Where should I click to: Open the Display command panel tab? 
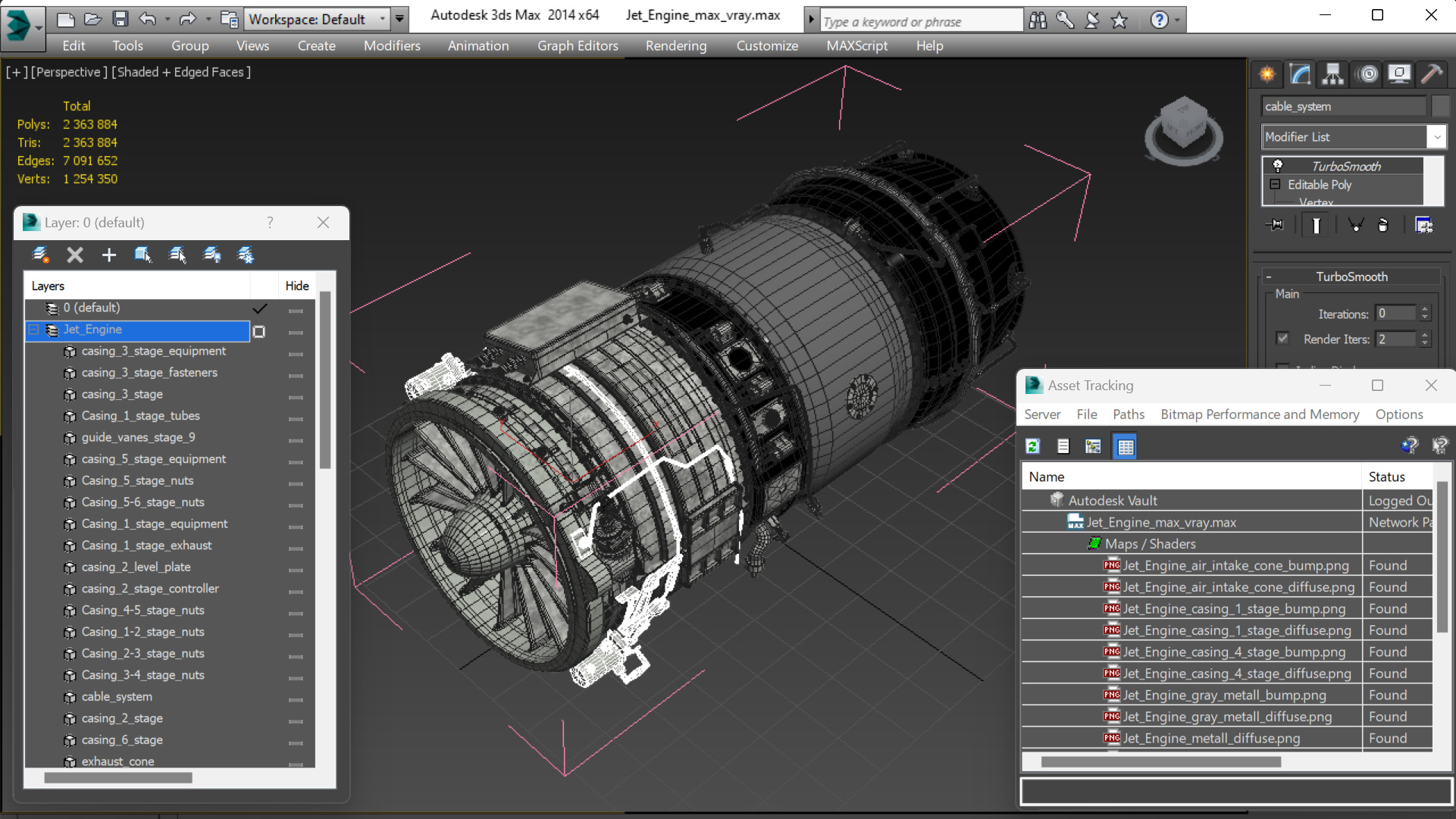pyautogui.click(x=1399, y=74)
